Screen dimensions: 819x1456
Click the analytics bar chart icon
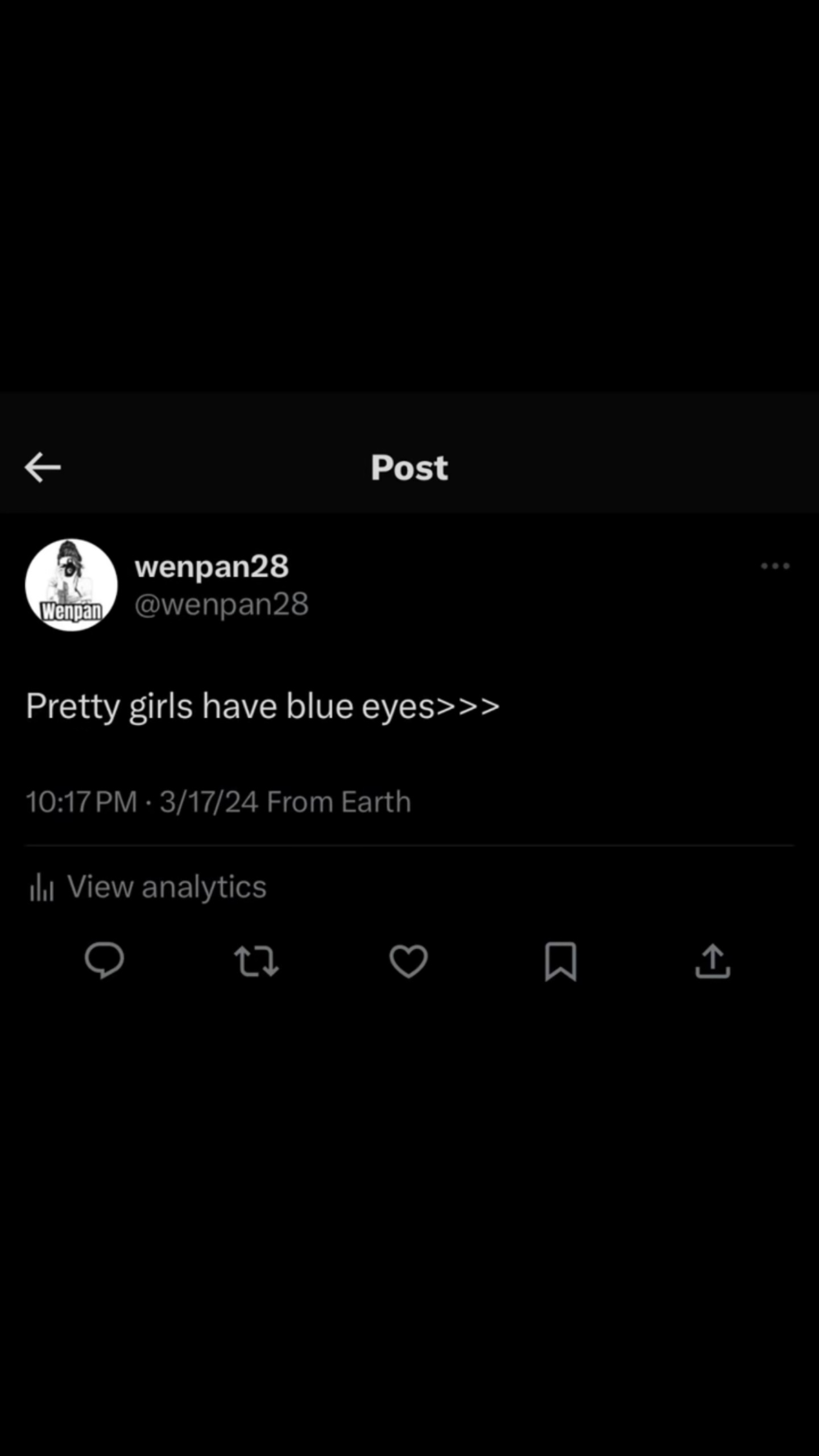click(x=42, y=887)
